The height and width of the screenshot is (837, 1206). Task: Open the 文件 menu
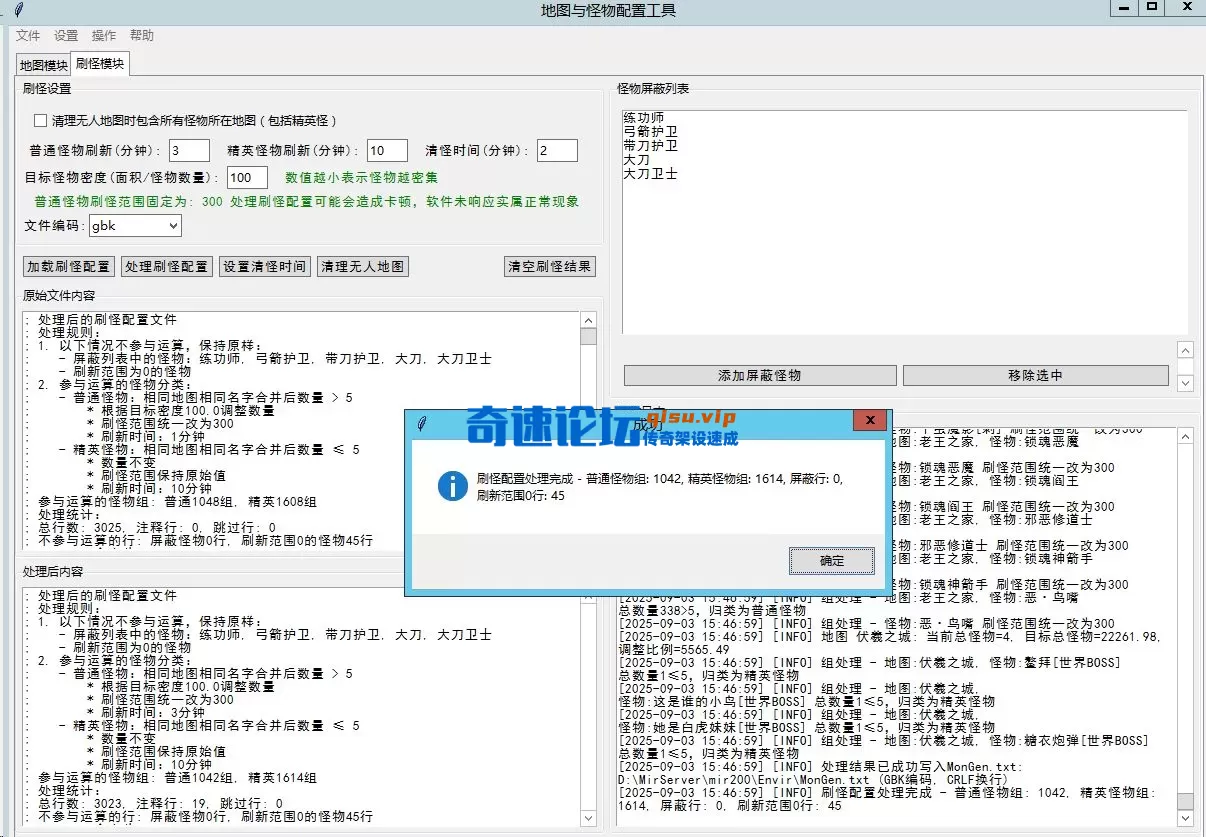[x=28, y=35]
